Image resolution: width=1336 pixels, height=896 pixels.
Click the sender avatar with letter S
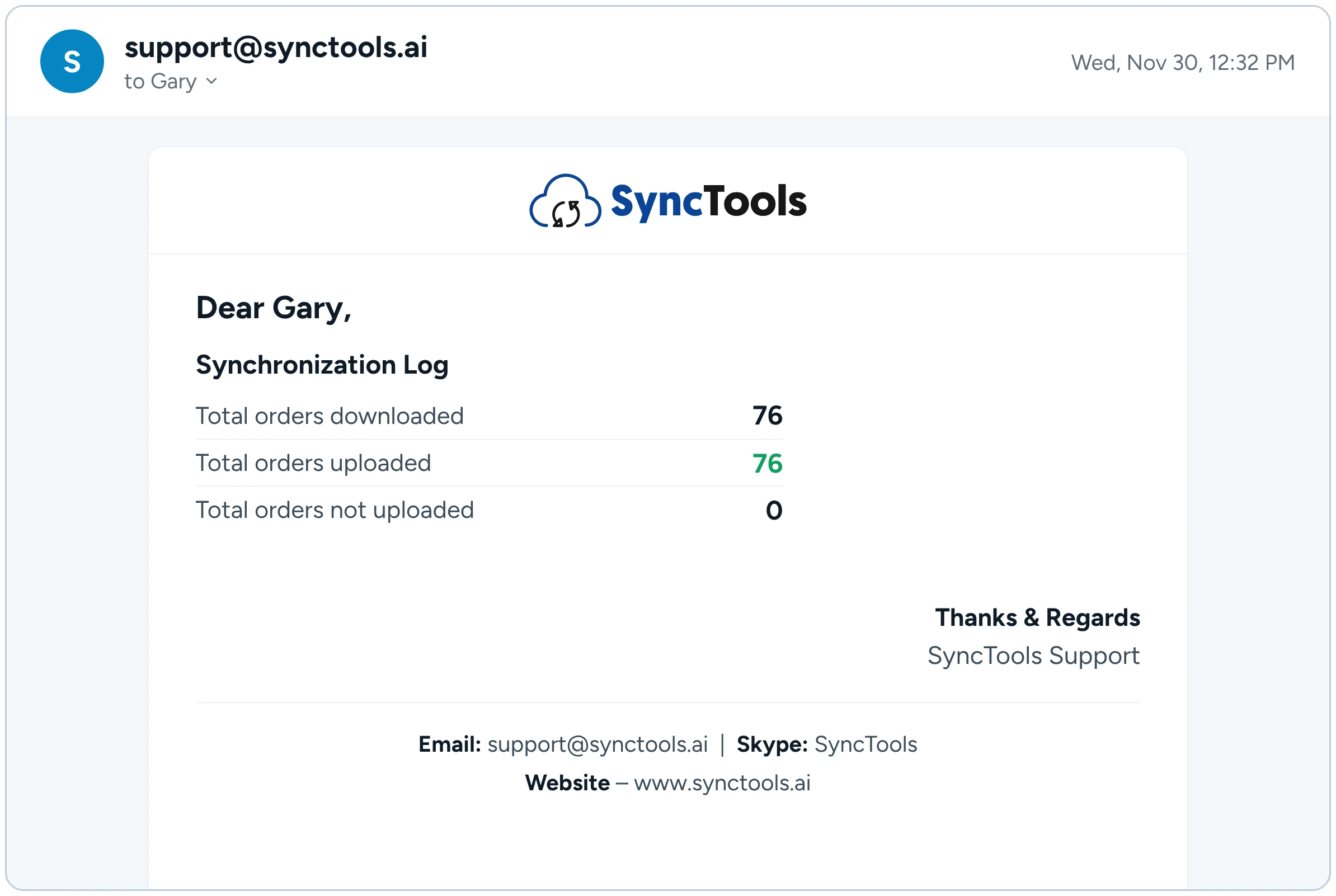click(x=72, y=61)
